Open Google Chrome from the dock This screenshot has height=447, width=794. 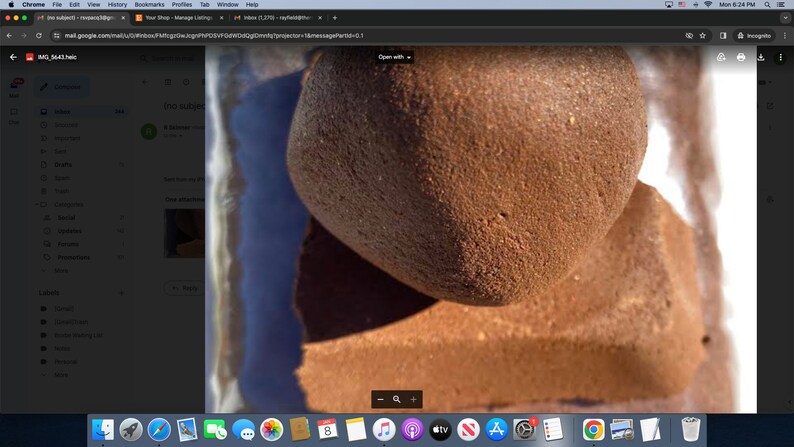(593, 430)
